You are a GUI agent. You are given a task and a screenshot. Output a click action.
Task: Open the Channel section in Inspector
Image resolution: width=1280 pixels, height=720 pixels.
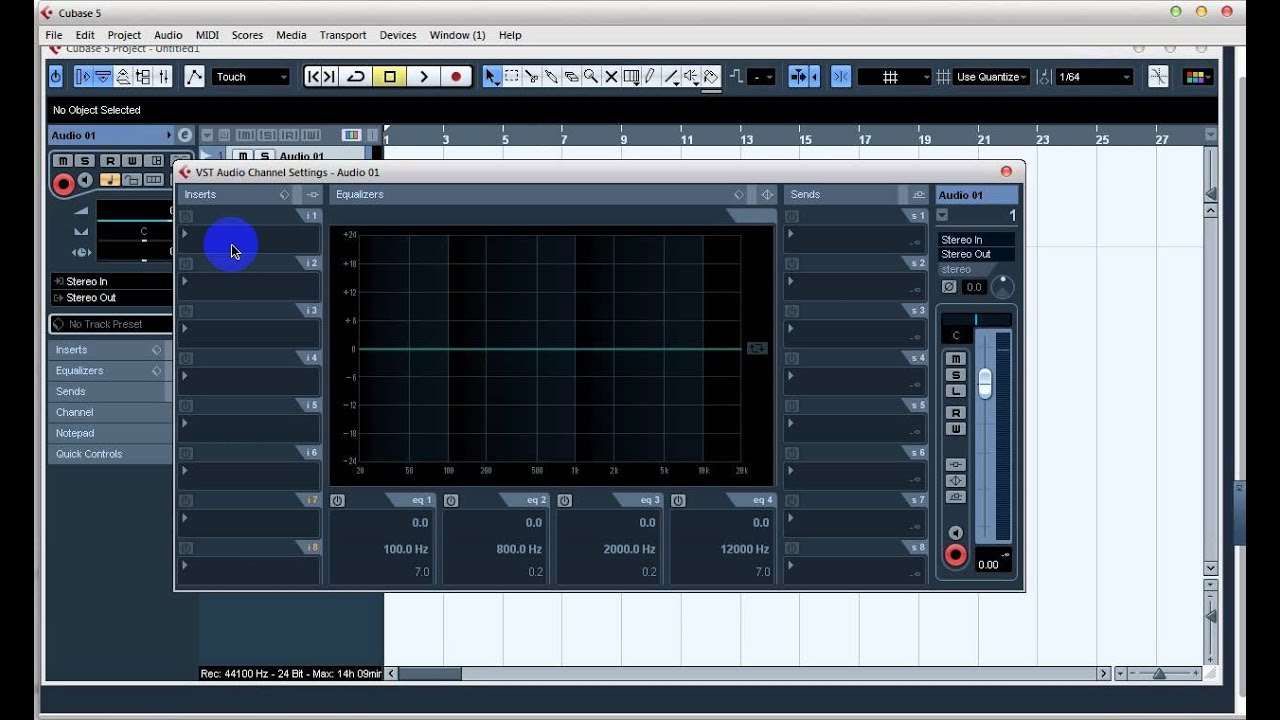(108, 413)
